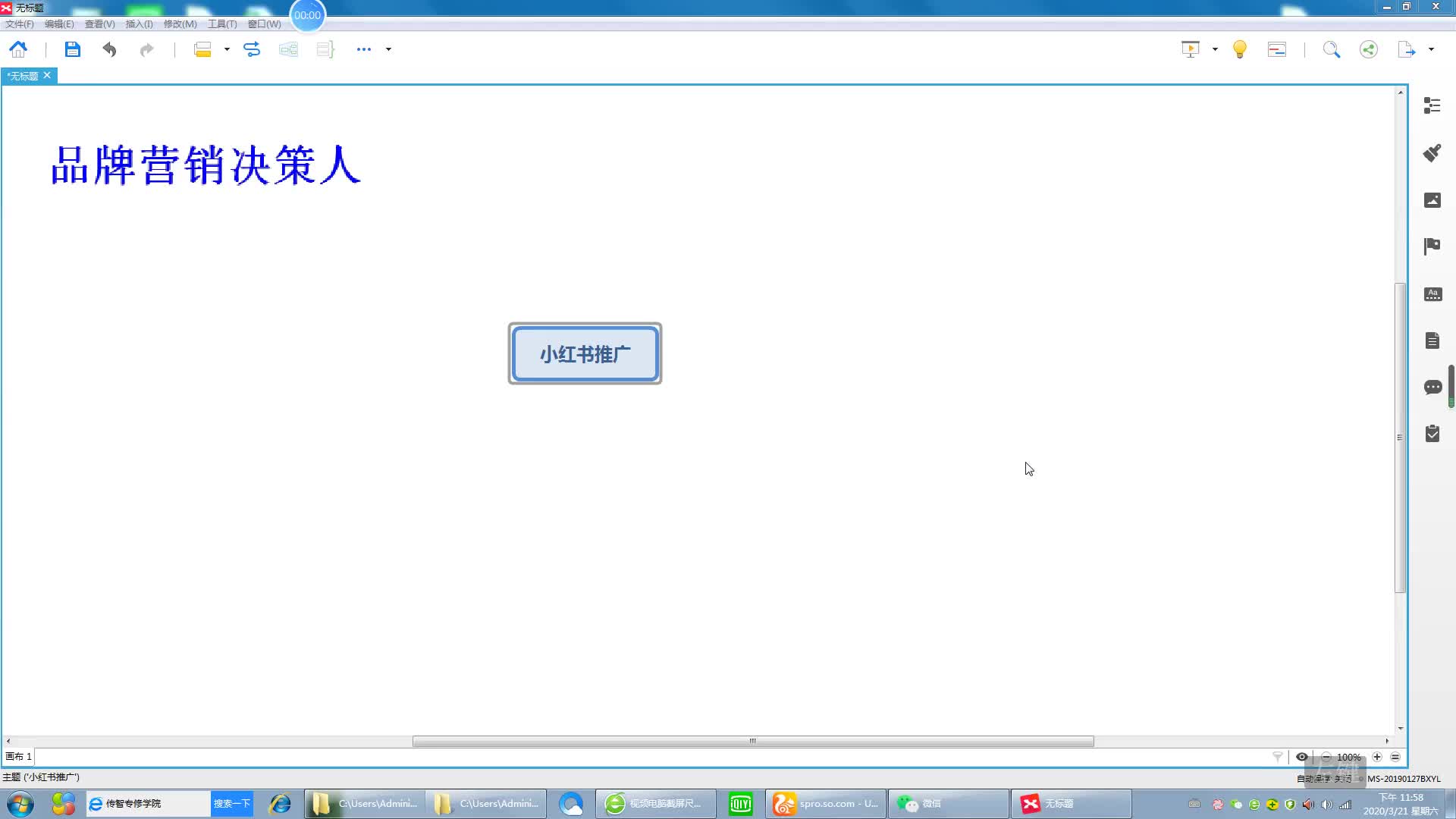Expand the export dropdown arrow
The width and height of the screenshot is (1456, 819).
(x=1431, y=49)
